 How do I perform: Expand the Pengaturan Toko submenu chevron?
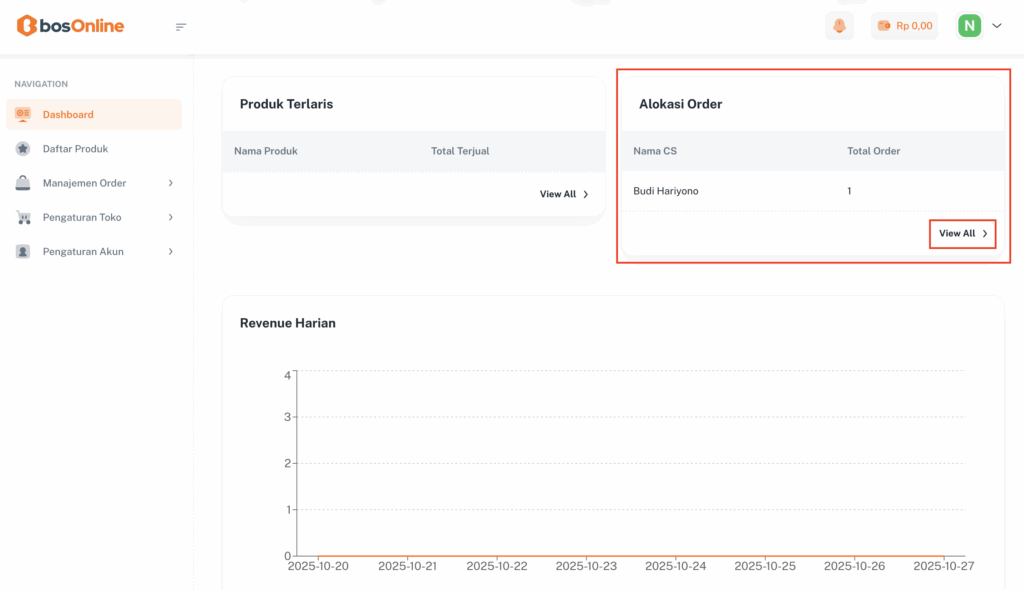click(171, 217)
